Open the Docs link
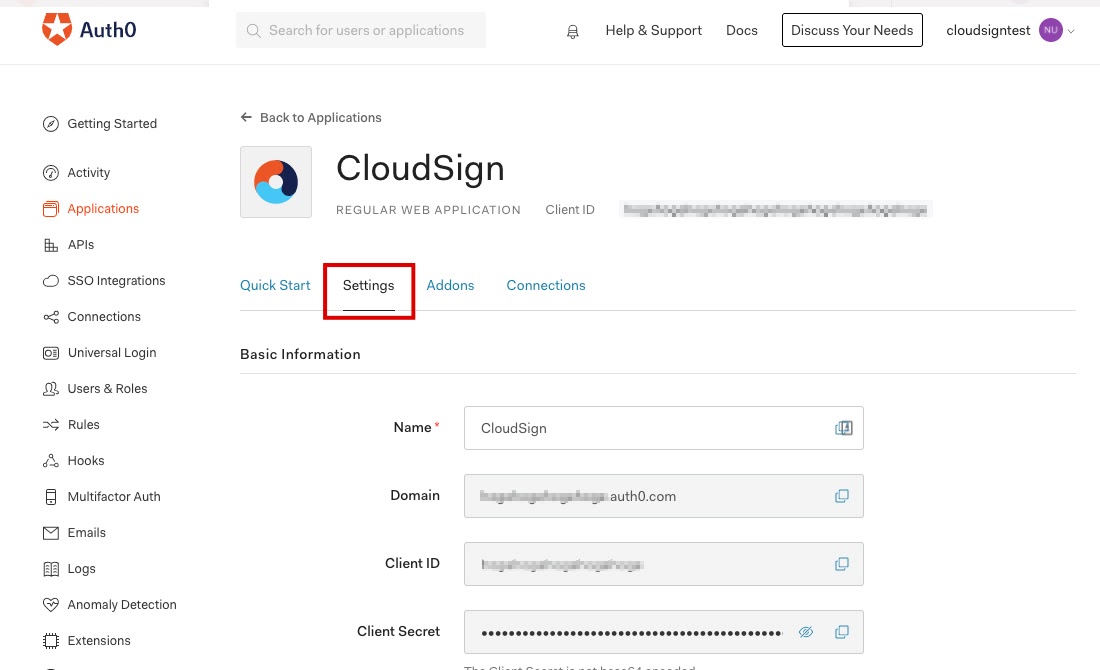Screen dimensions: 1100x670 click(x=742, y=31)
